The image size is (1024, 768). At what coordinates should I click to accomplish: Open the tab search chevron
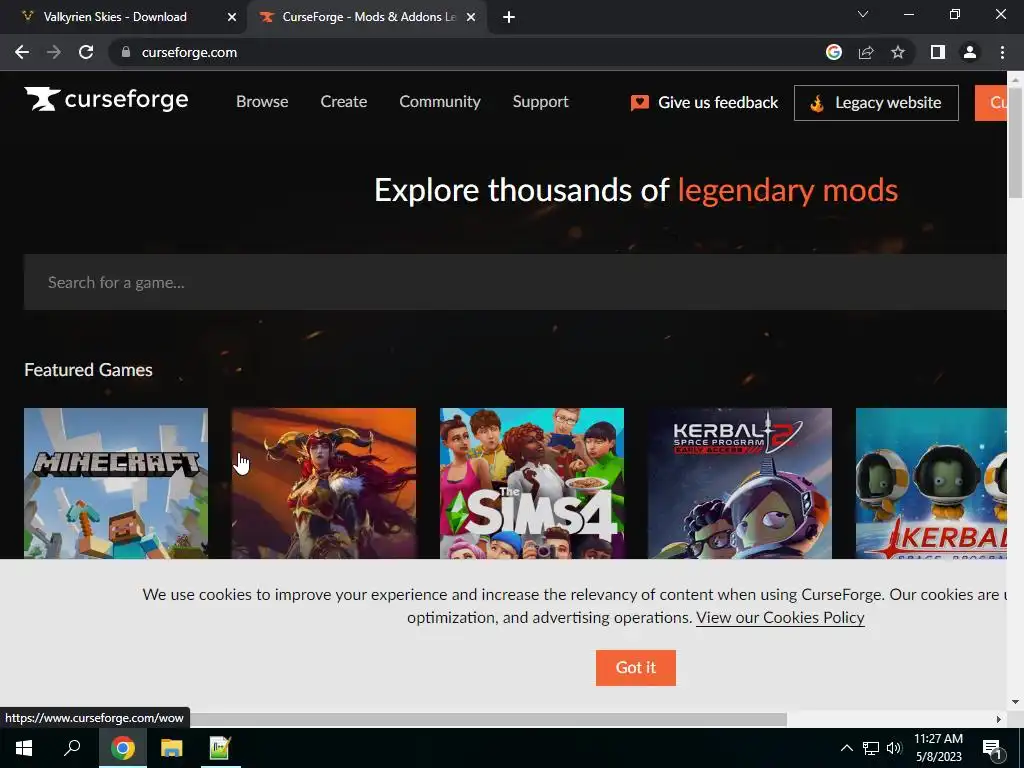(x=863, y=14)
